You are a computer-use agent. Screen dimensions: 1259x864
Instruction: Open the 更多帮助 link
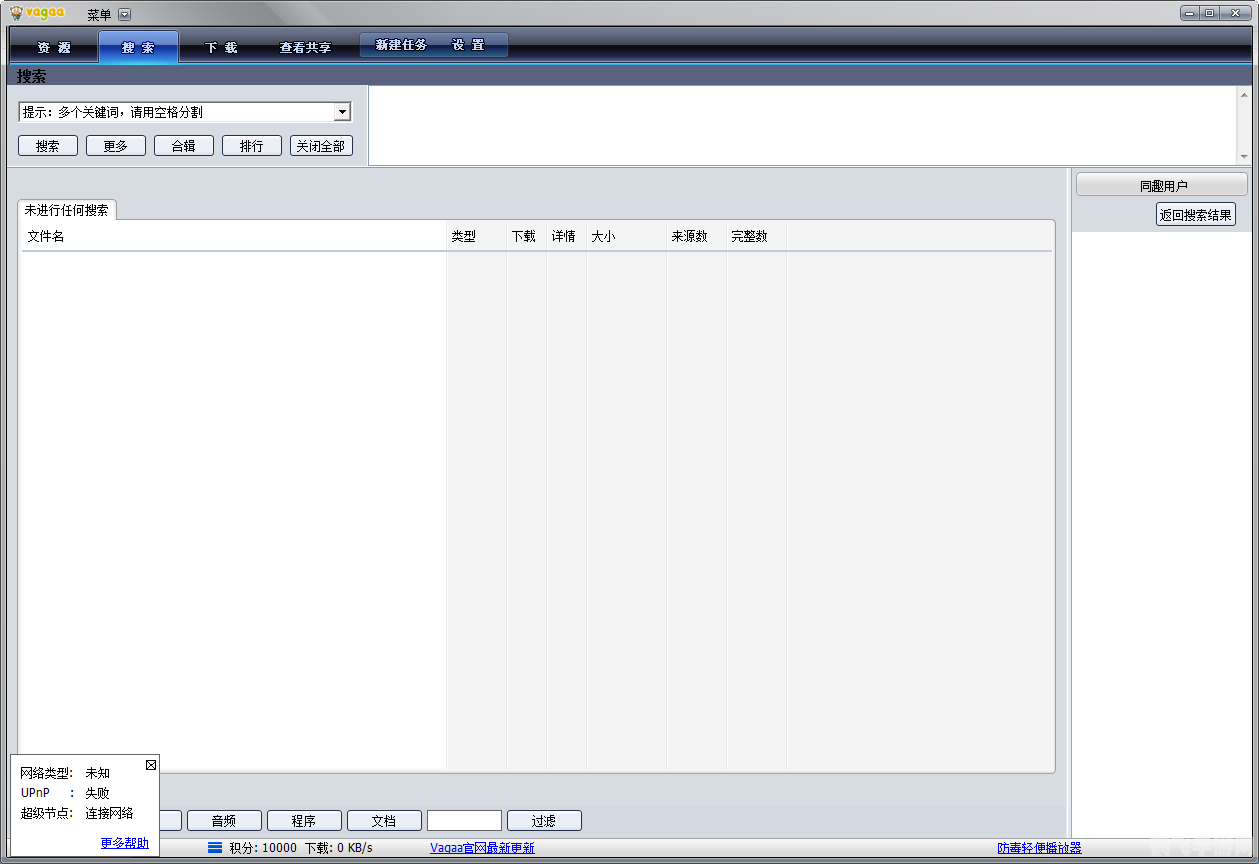(x=124, y=843)
